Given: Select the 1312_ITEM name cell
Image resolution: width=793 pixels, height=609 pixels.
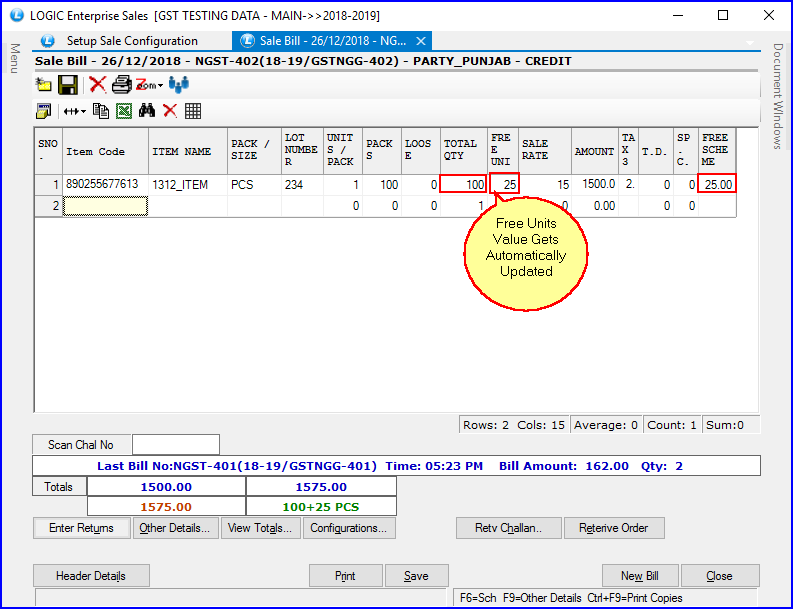Looking at the screenshot, I should [x=188, y=185].
